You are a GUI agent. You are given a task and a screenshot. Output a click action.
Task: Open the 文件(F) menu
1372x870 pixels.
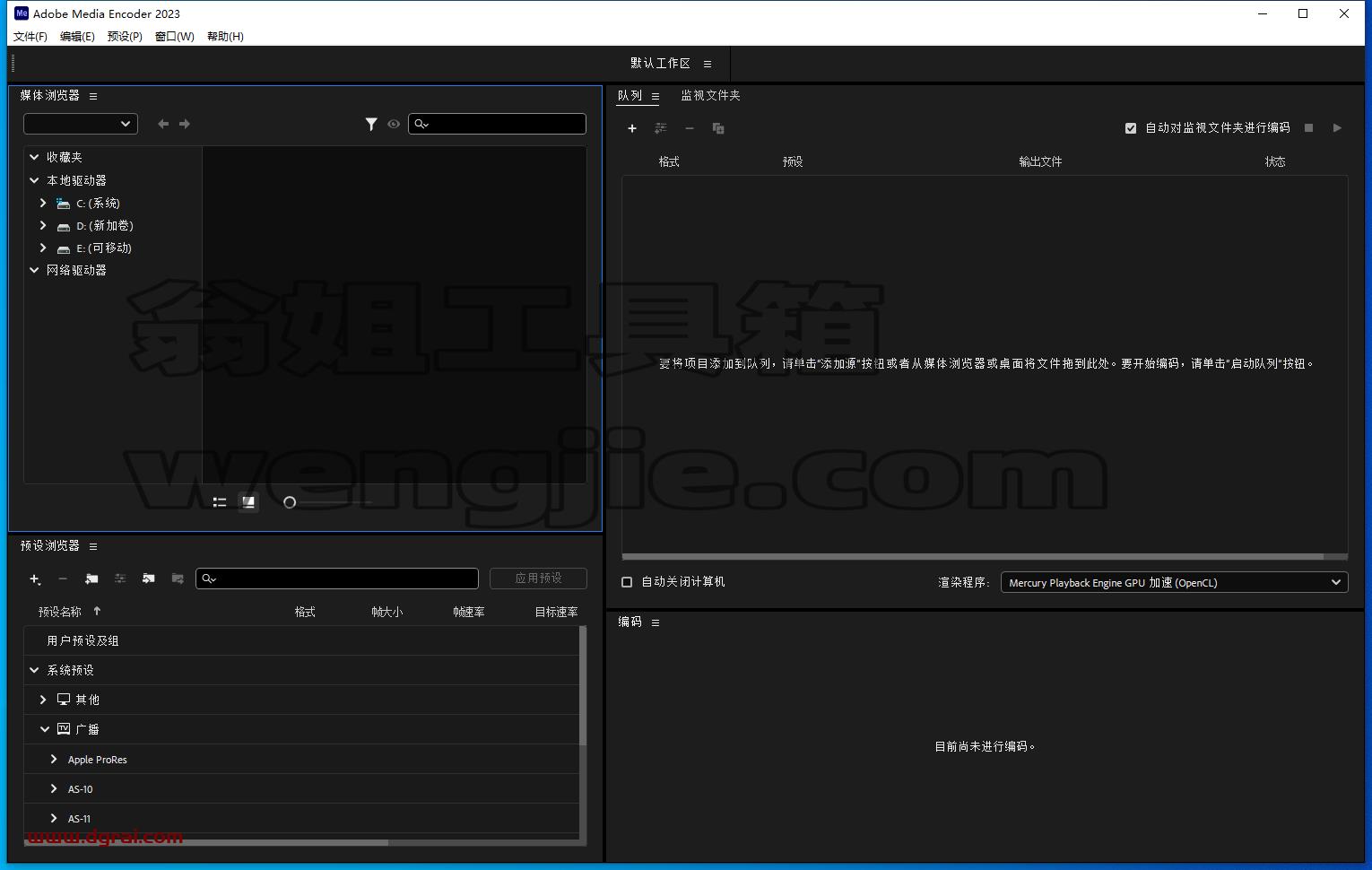30,37
